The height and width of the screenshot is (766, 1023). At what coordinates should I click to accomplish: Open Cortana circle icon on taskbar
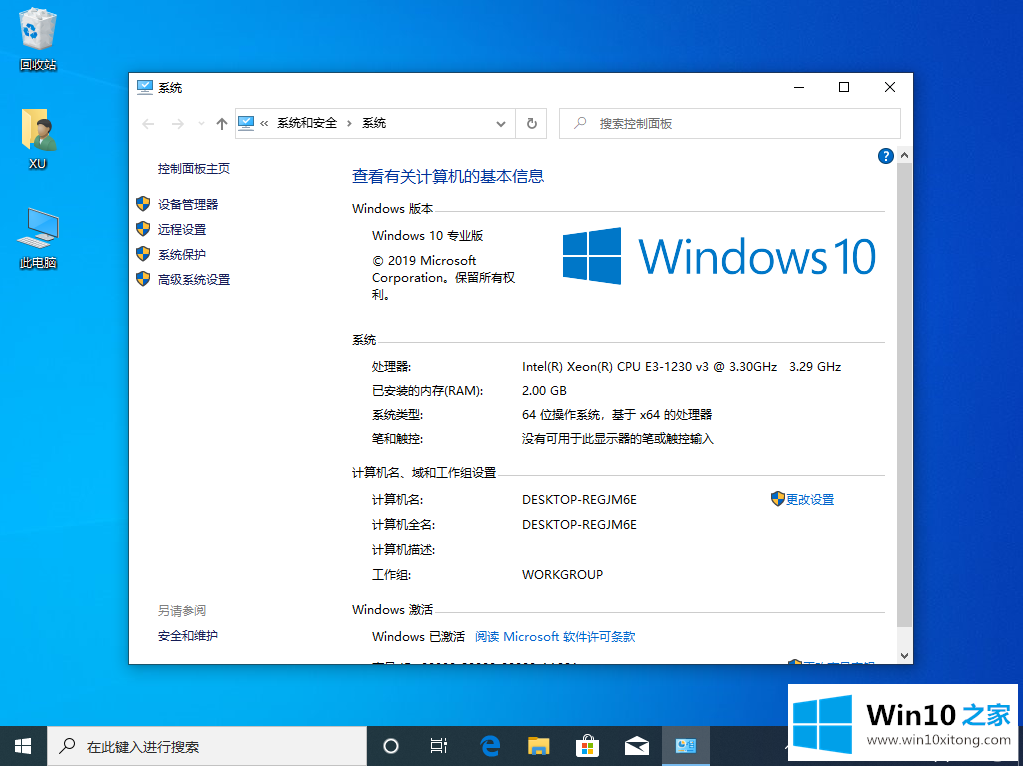[x=391, y=746]
